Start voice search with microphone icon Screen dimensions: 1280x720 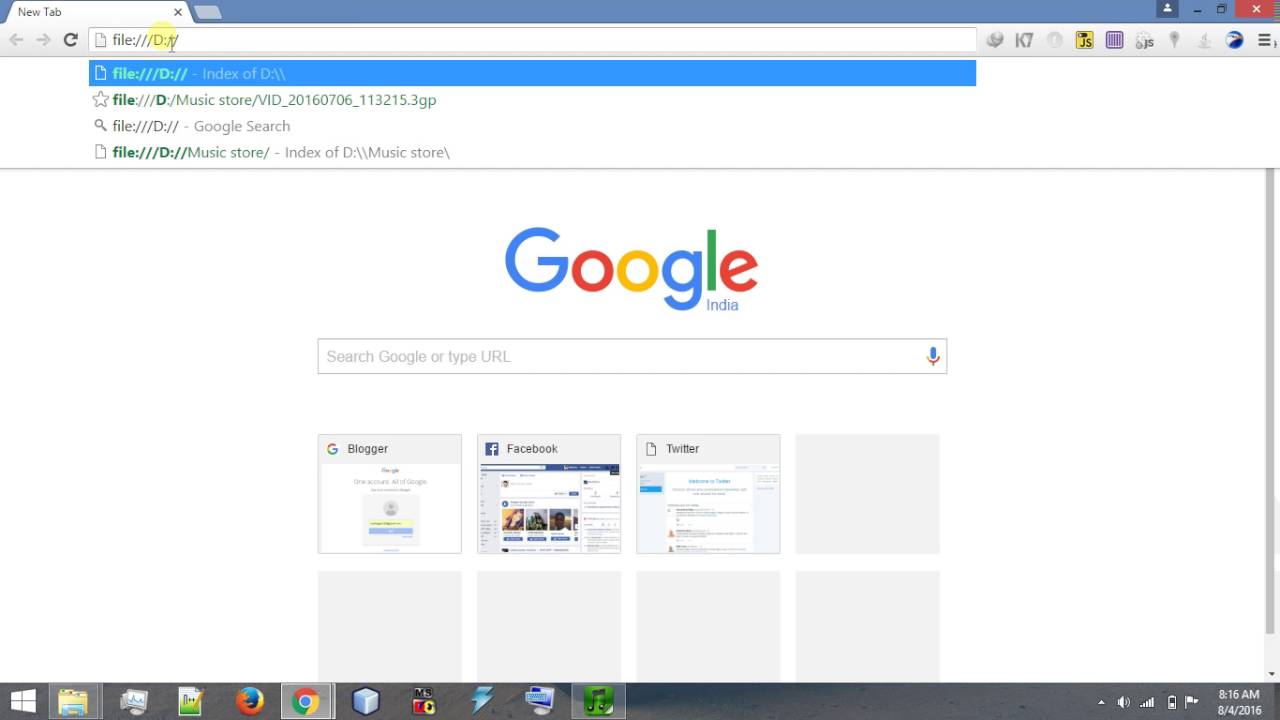(932, 356)
